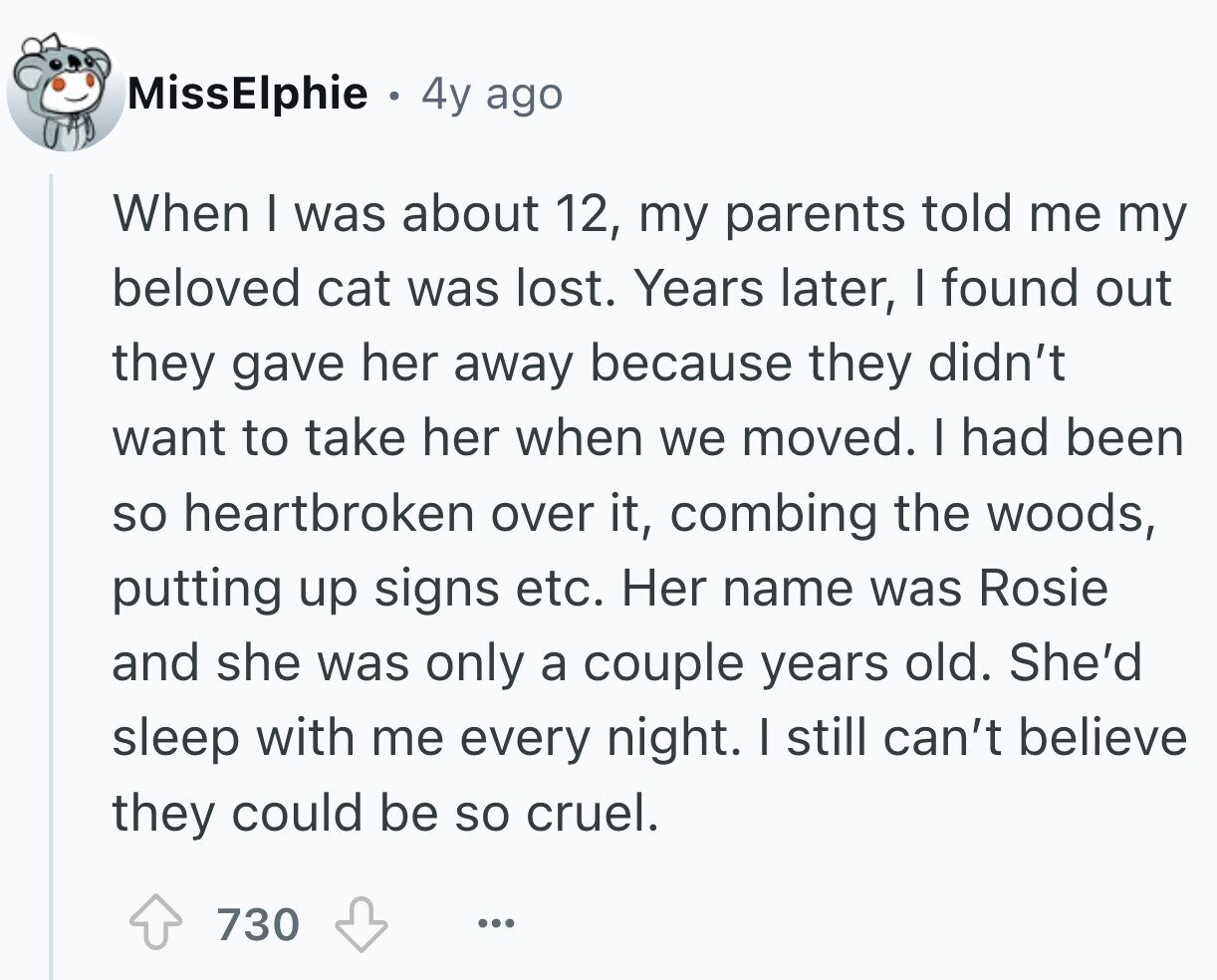Screen dimensions: 1217x980
Task: Click the 730 vote count
Action: tap(259, 924)
